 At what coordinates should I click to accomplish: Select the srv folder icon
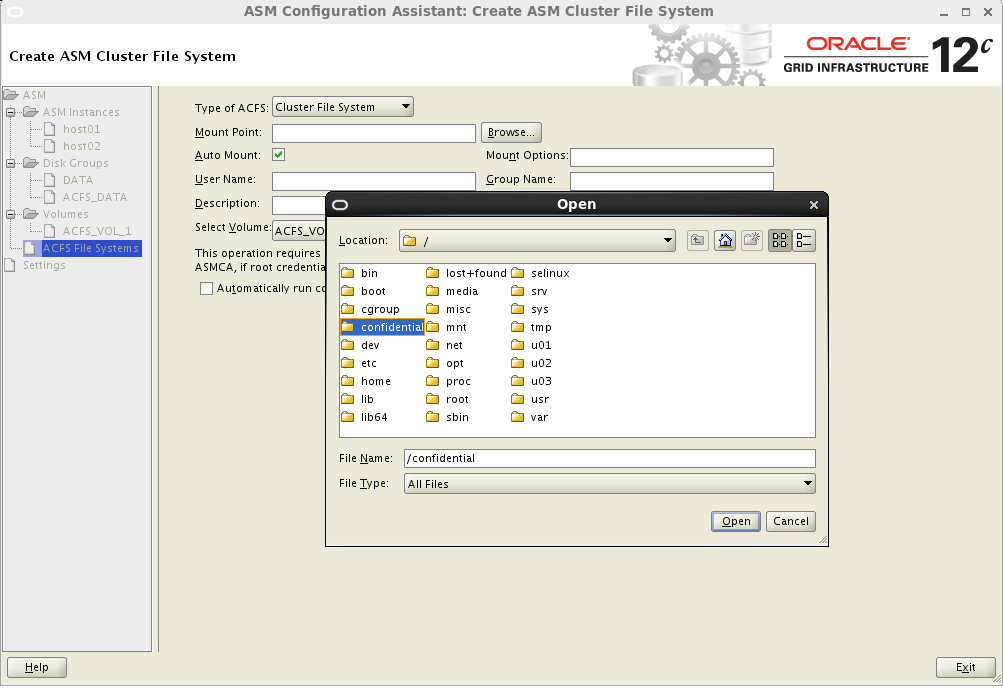pos(518,291)
